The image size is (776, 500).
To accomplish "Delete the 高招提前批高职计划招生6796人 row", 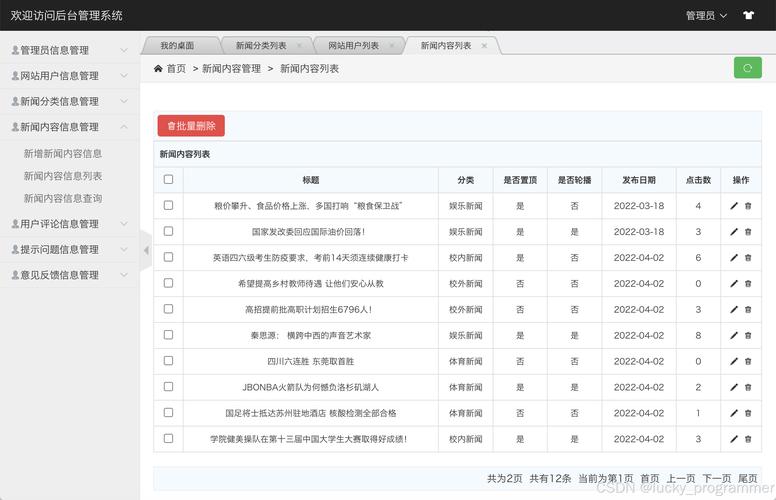I will 748,309.
